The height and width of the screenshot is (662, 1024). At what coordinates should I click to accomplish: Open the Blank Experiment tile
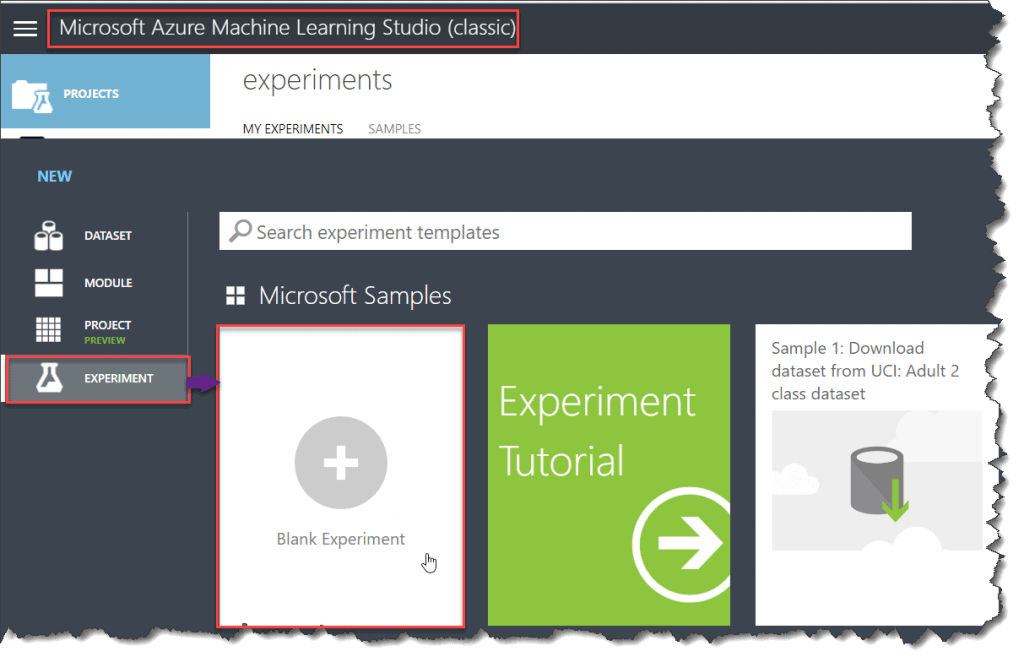click(341, 477)
